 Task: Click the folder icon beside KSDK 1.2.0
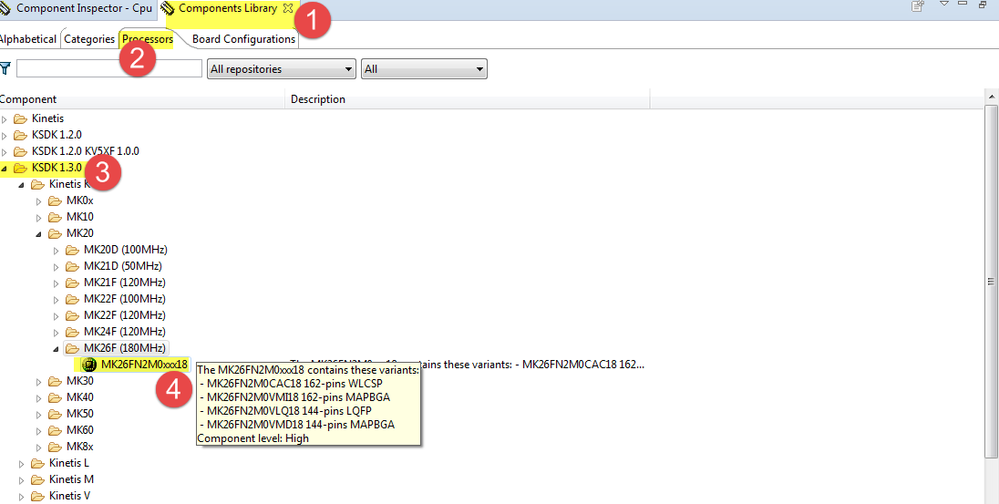[x=21, y=135]
